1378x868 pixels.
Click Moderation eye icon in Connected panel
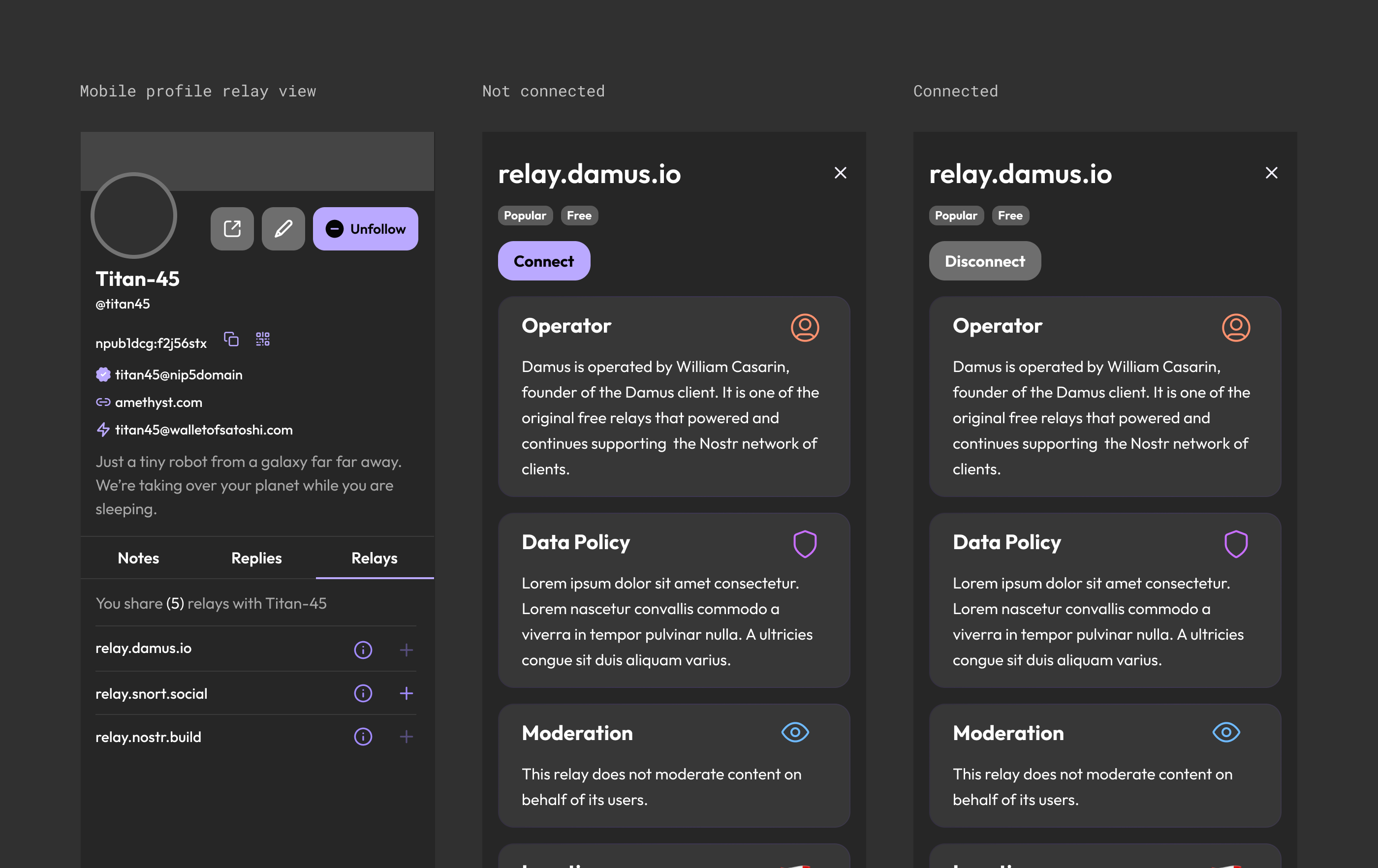tap(1226, 732)
